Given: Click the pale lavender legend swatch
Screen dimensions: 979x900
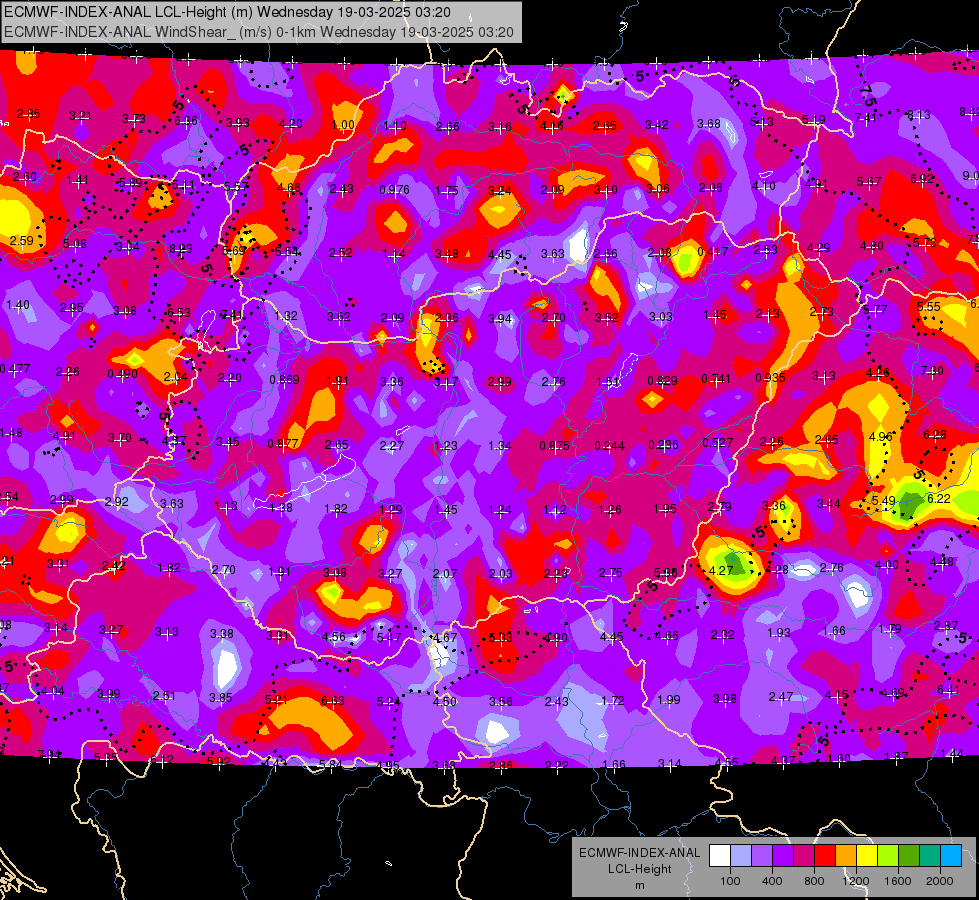Looking at the screenshot, I should coord(741,856).
